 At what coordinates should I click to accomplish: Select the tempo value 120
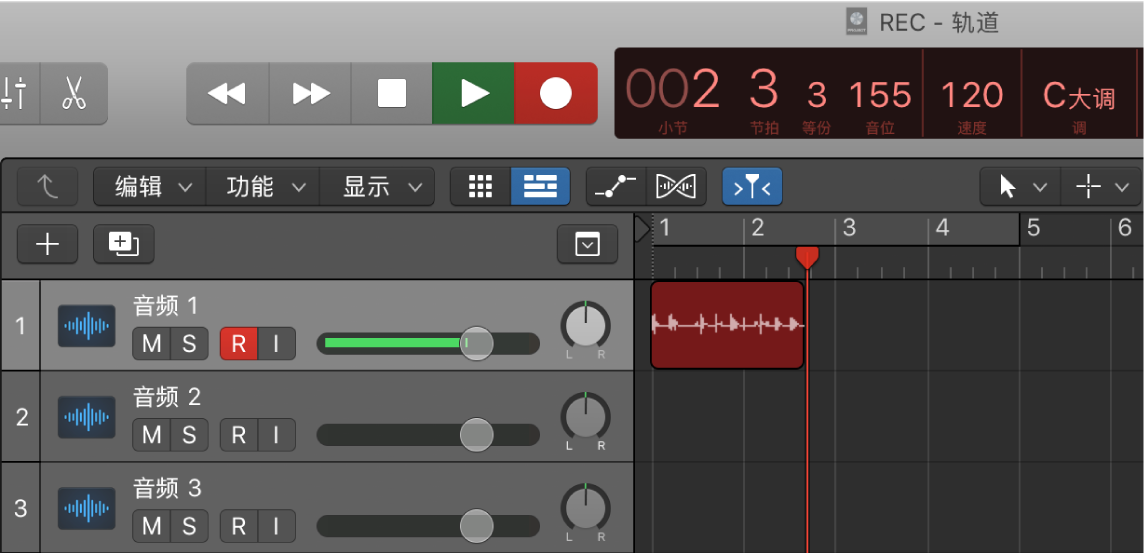pos(972,95)
